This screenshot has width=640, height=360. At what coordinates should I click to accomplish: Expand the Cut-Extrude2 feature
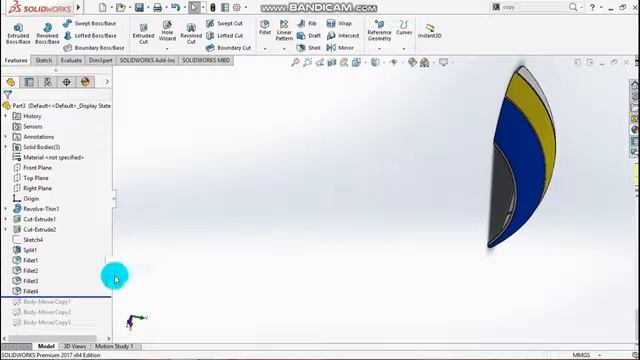tap(6, 229)
